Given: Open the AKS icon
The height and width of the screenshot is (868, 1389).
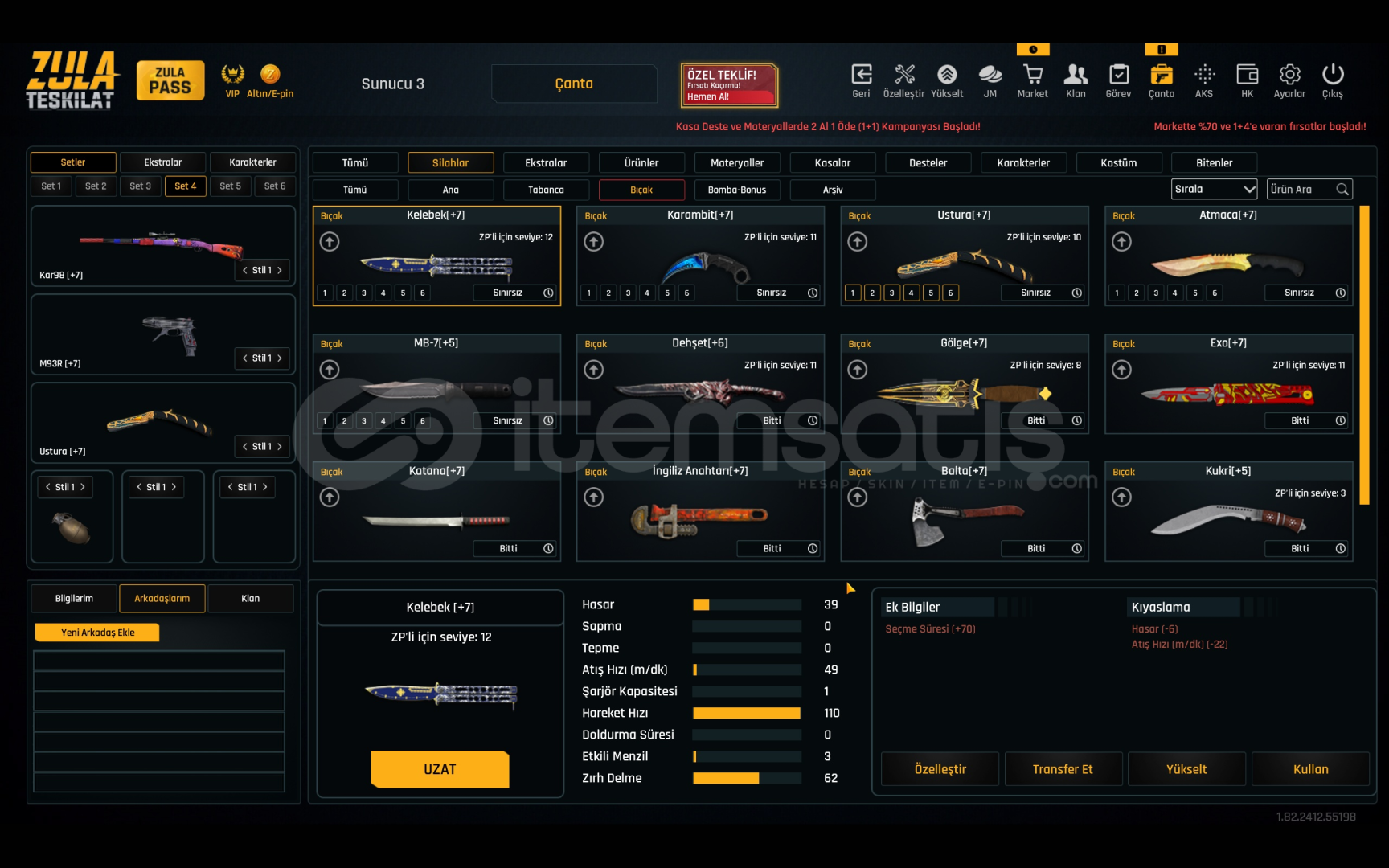Looking at the screenshot, I should 1204,75.
